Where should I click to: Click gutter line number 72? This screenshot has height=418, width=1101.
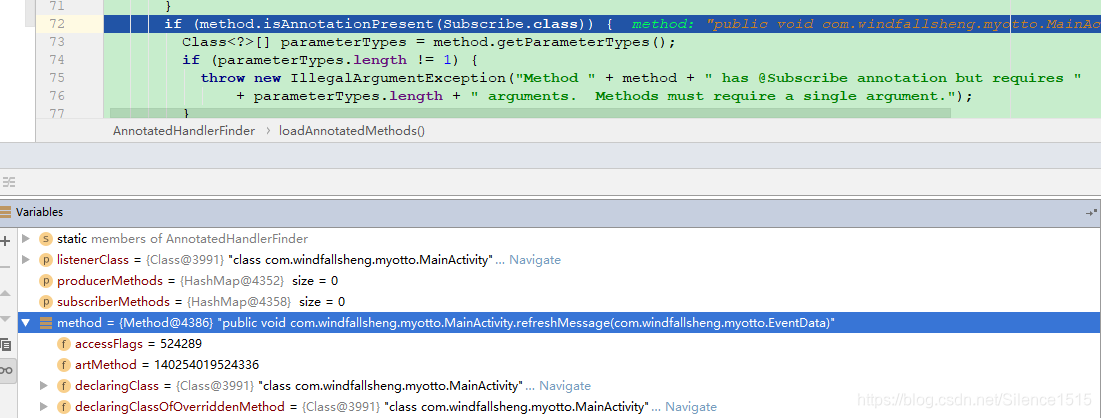click(57, 24)
